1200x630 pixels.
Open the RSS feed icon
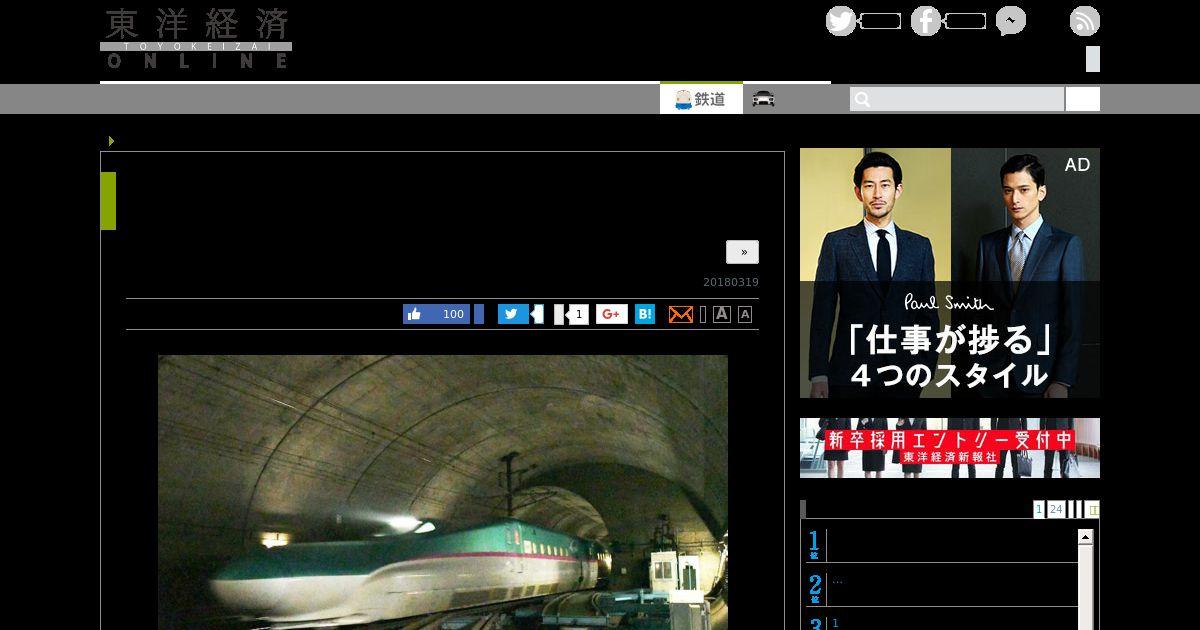tap(1084, 21)
